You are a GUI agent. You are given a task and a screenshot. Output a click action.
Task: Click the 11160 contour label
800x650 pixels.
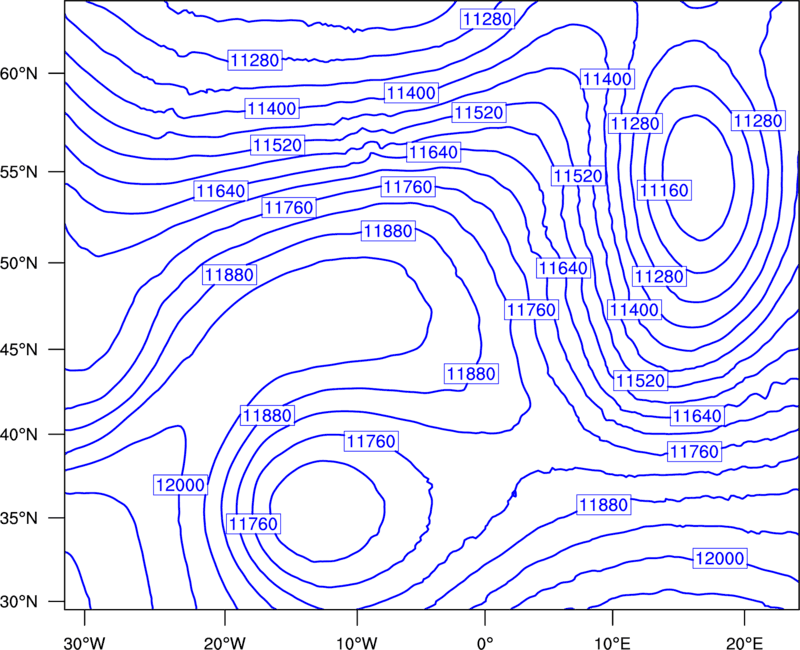click(x=664, y=190)
